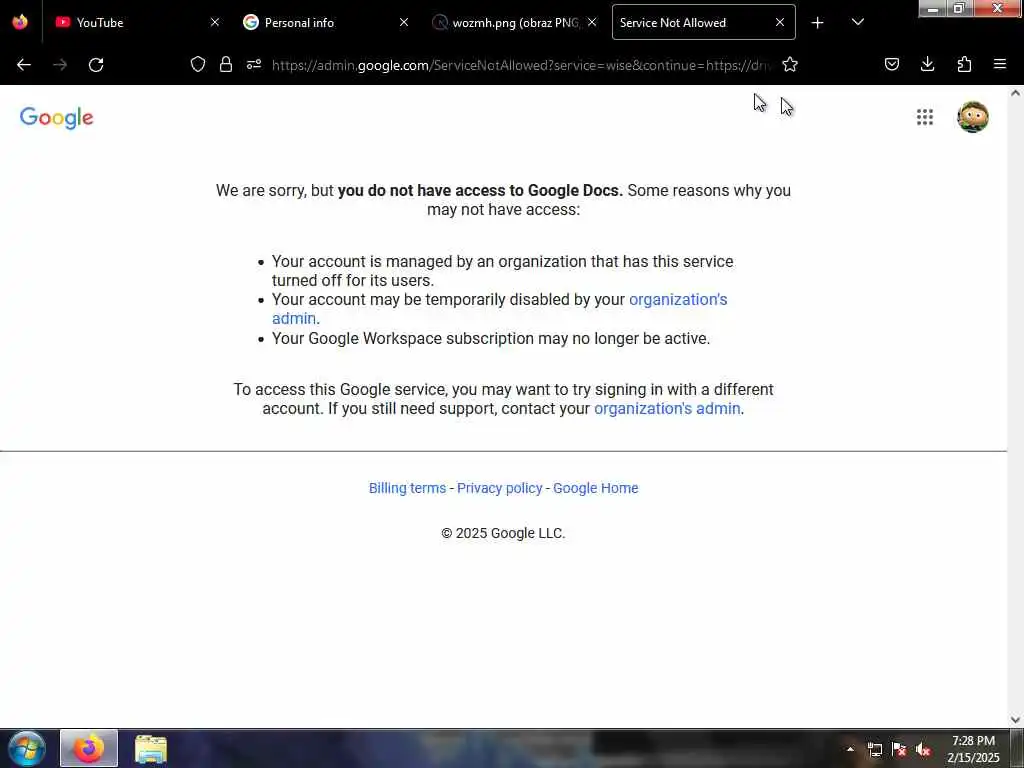Open the Google apps grid icon
Viewport: 1024px width, 768px height.
click(x=925, y=118)
